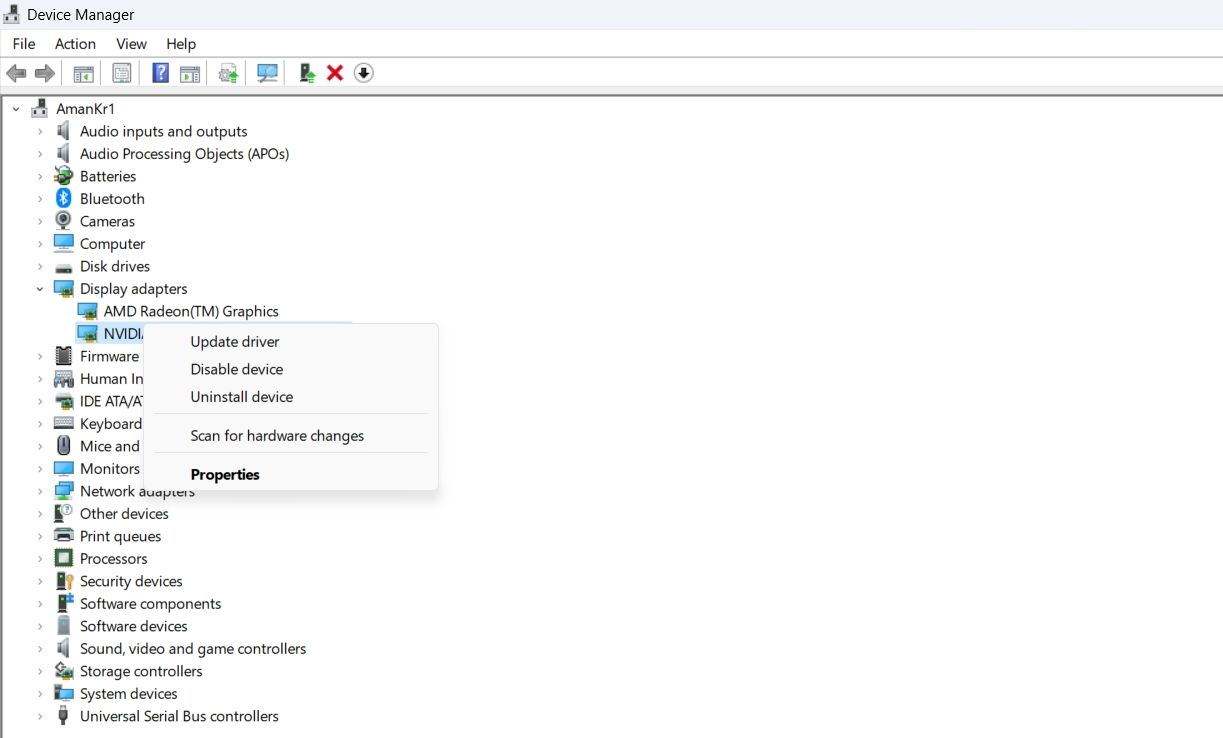1223x738 pixels.
Task: Open the Action menu
Action: point(75,43)
